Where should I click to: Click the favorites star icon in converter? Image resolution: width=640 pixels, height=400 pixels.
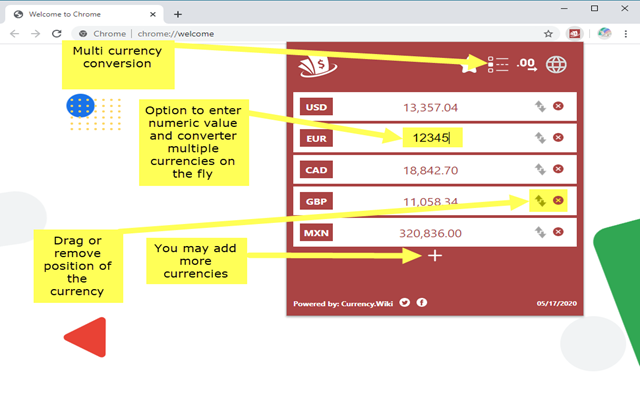[469, 67]
